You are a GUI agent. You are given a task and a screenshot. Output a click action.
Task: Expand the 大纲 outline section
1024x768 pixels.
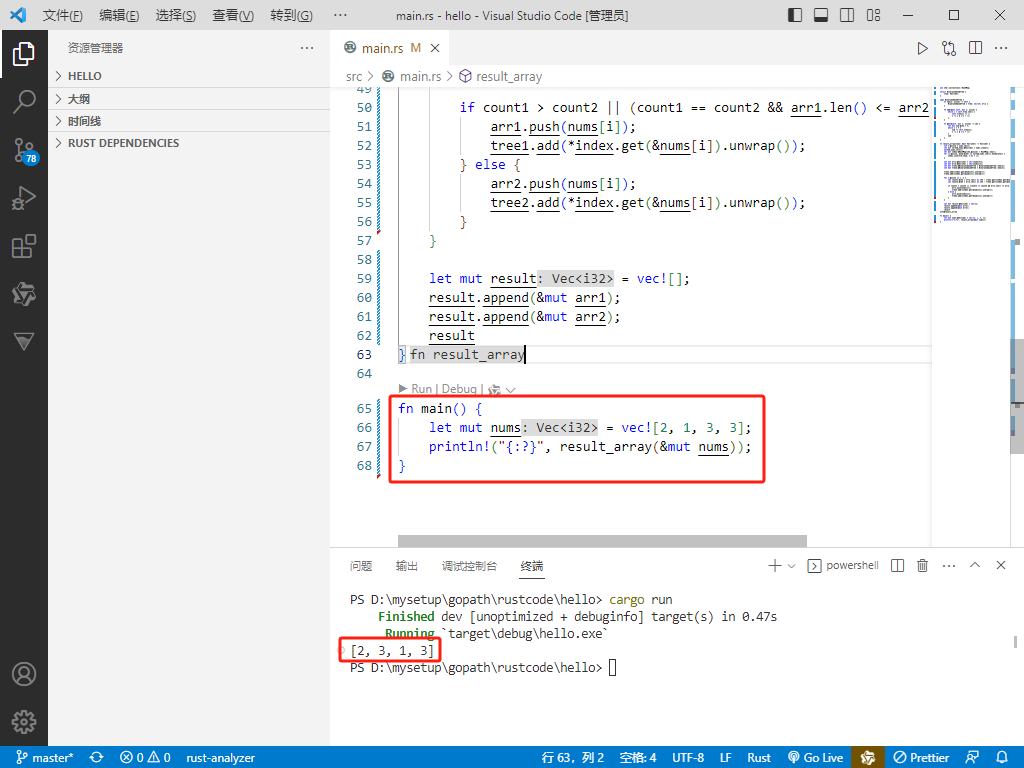[x=189, y=99]
